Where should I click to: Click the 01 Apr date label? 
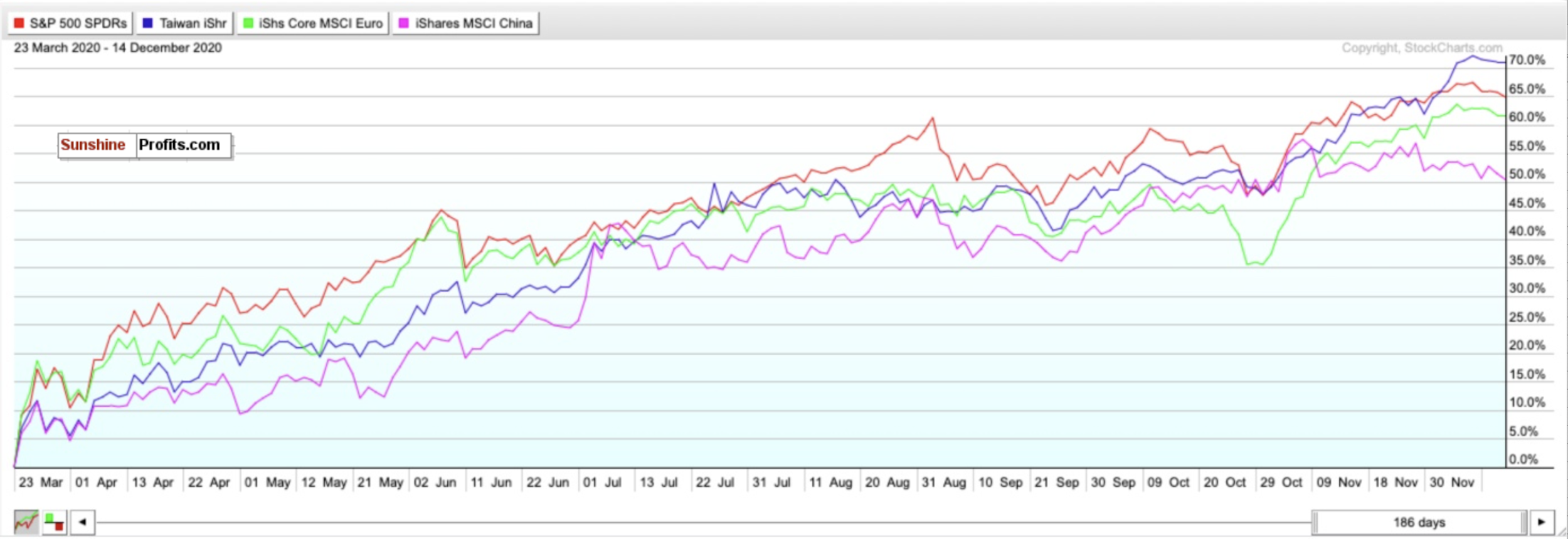(x=97, y=483)
